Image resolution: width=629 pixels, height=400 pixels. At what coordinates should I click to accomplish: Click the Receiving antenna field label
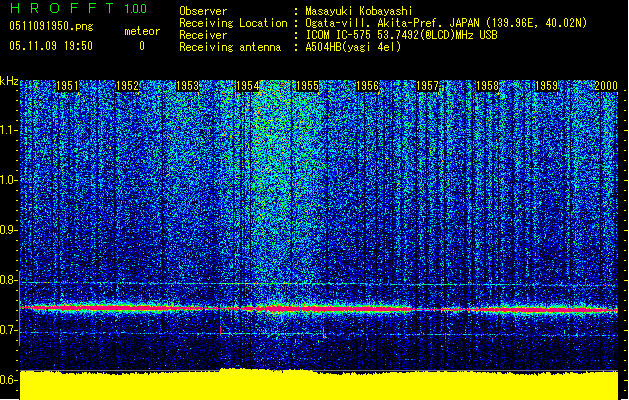(x=230, y=47)
